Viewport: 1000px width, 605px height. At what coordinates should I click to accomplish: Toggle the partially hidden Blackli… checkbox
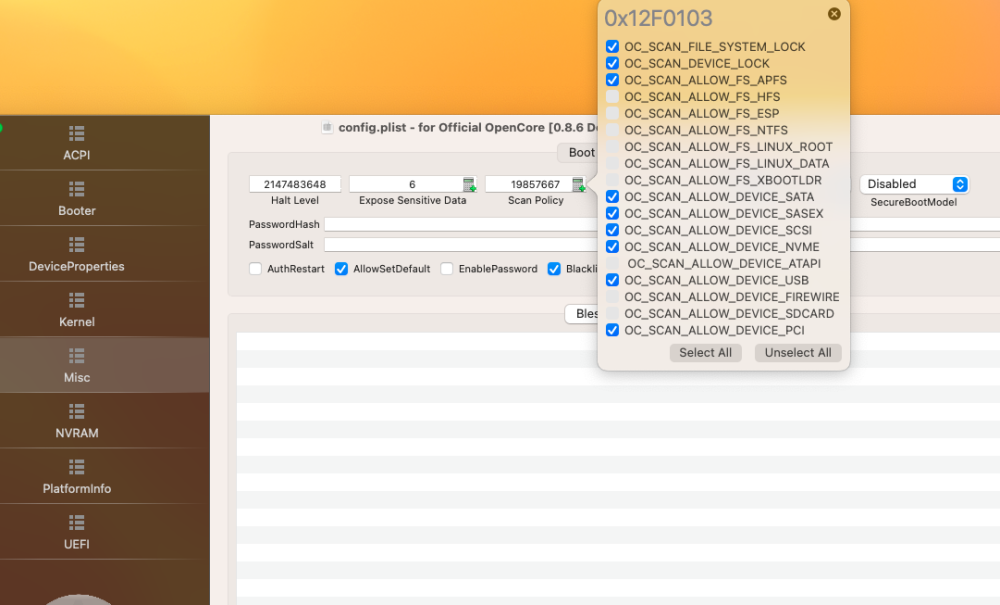pyautogui.click(x=554, y=268)
